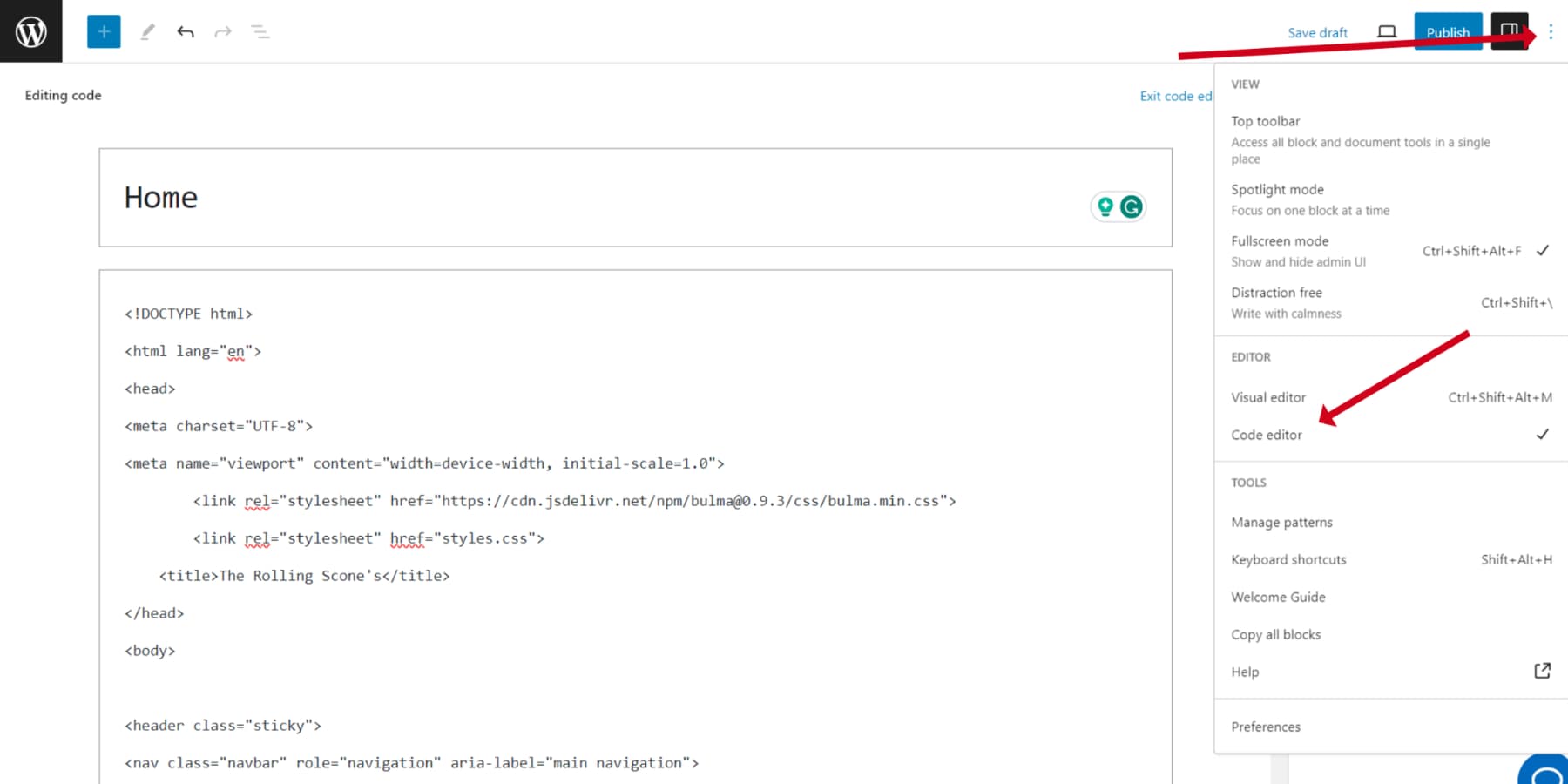Close the three-dot Options menu
Screen dimensions: 1568x784
[x=1551, y=31]
